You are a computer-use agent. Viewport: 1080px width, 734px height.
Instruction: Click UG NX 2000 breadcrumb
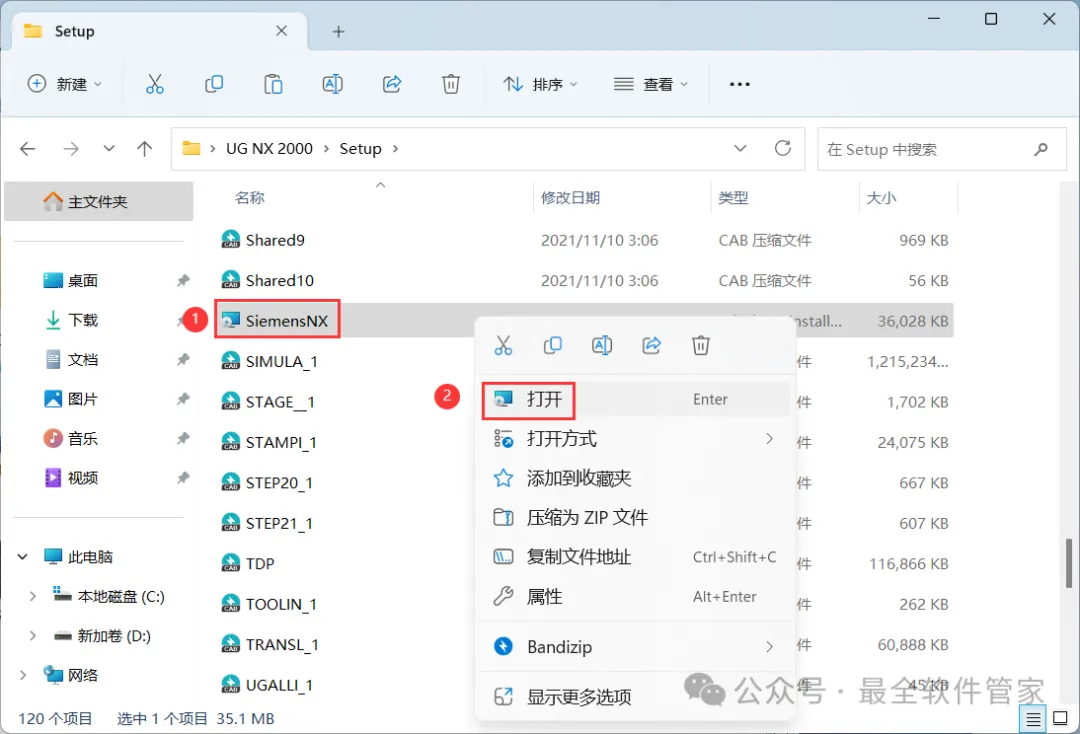click(269, 149)
